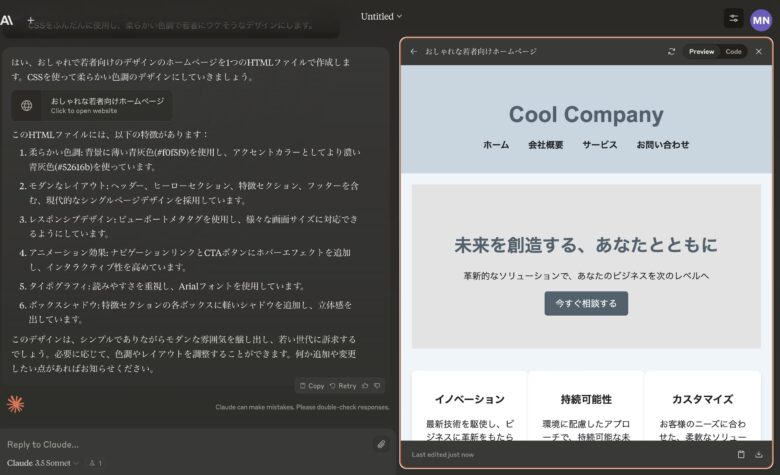This screenshot has height=475, width=780.
Task: Open chat controls sliders icon
Action: point(734,19)
